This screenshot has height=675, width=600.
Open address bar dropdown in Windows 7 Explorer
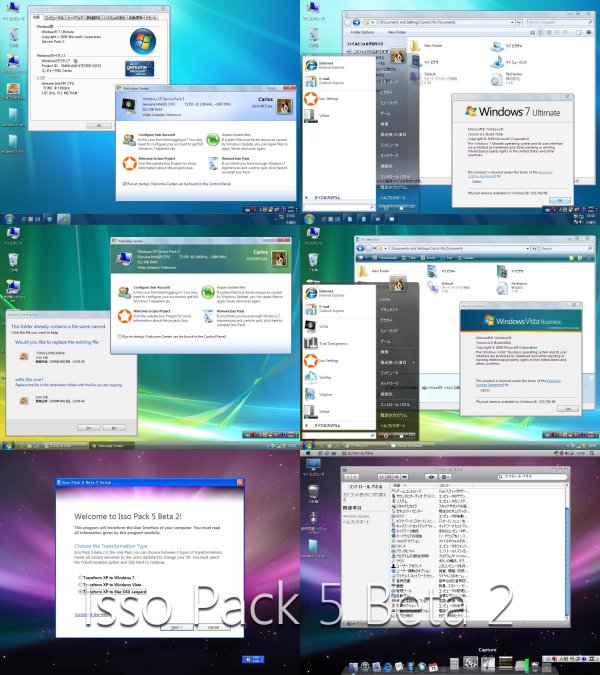512,22
